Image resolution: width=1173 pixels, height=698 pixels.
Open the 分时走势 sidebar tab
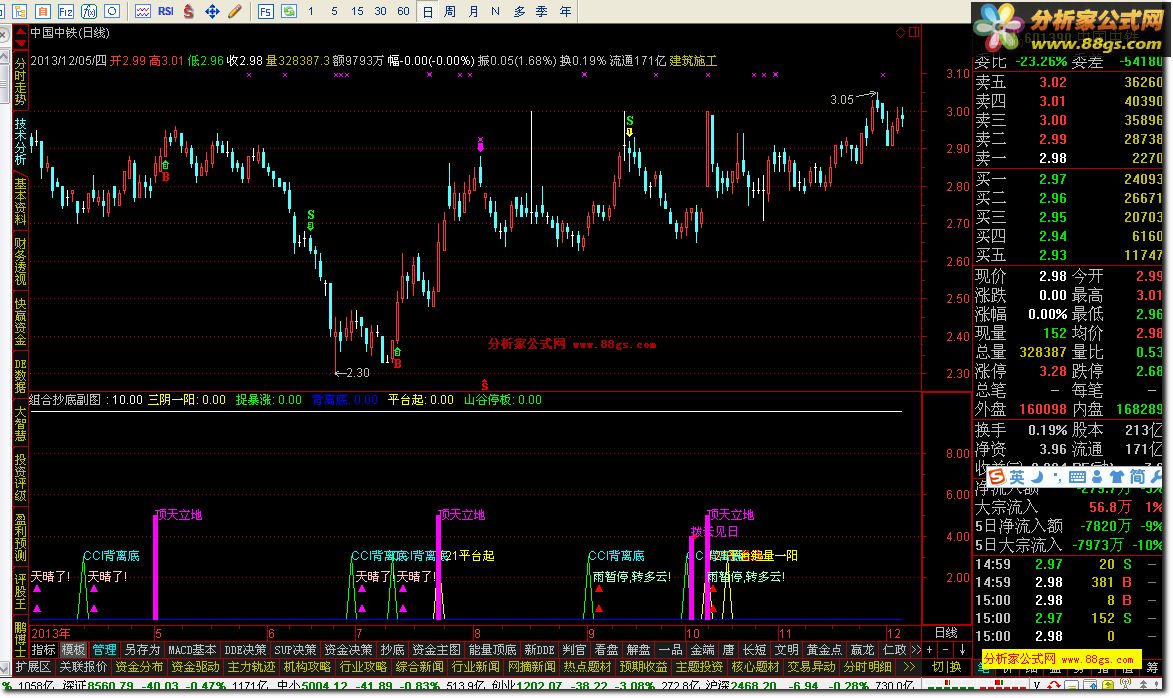point(20,81)
